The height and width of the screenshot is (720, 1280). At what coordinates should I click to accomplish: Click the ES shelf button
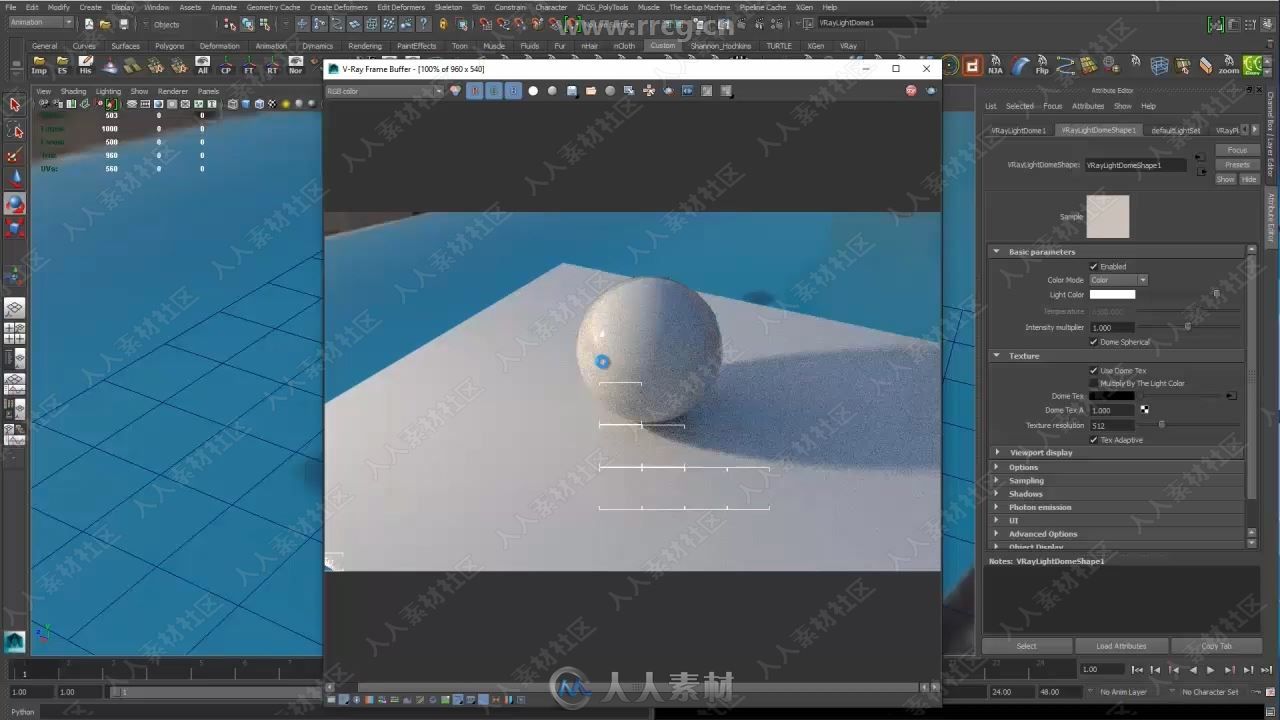pyautogui.click(x=62, y=66)
